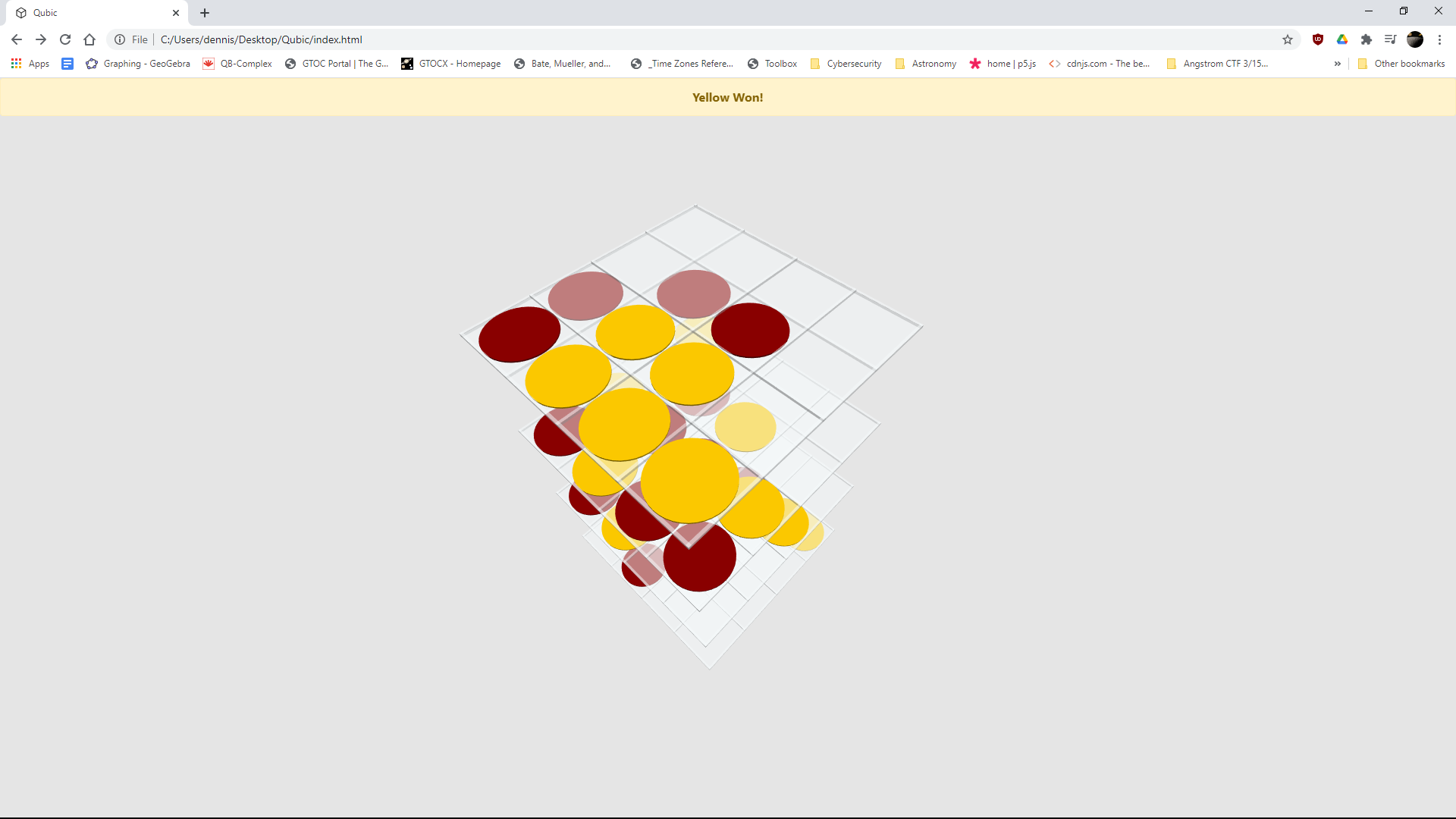
Task: Open the uBlock Origin extension icon
Action: pyautogui.click(x=1318, y=39)
